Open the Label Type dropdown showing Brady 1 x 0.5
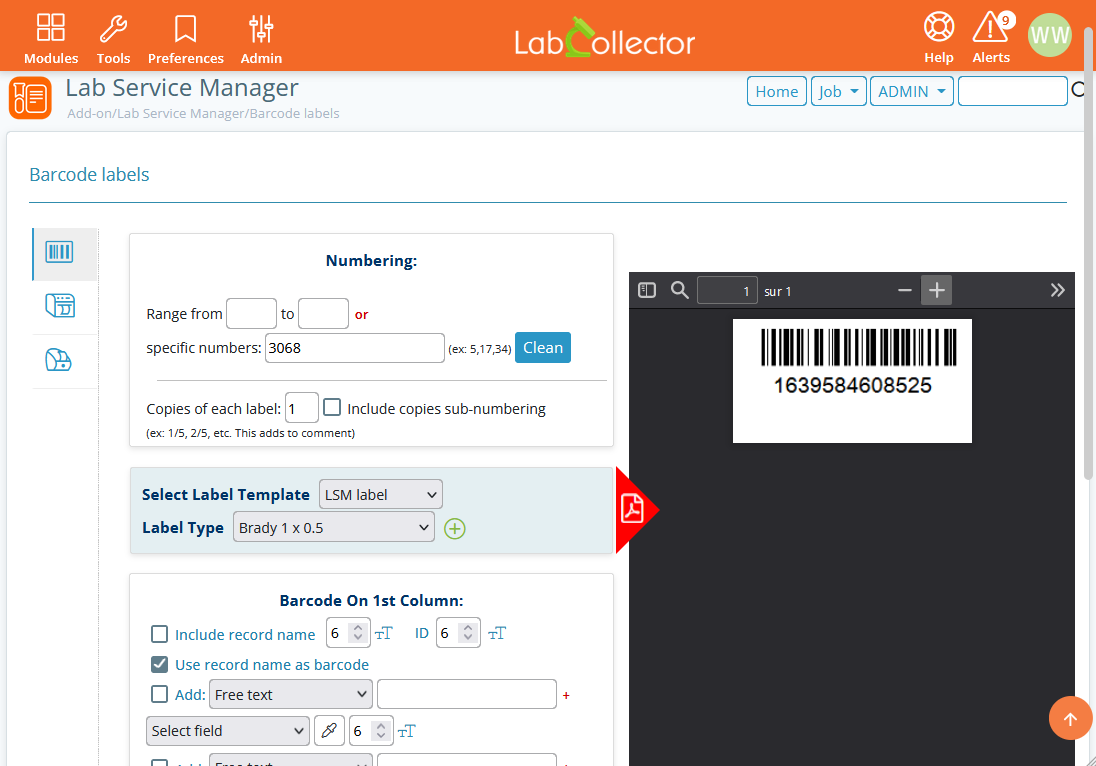 tap(333, 527)
